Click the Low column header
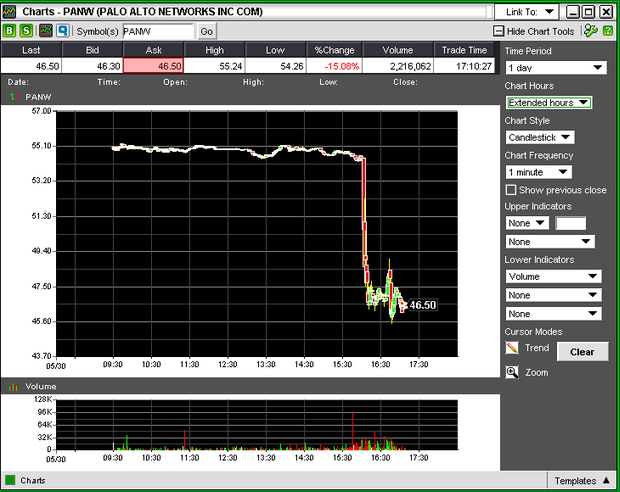This screenshot has height=492, width=620. [275, 50]
